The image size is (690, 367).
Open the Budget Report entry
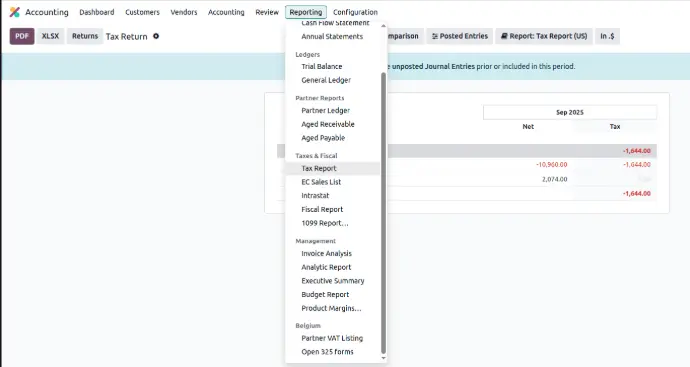(325, 294)
